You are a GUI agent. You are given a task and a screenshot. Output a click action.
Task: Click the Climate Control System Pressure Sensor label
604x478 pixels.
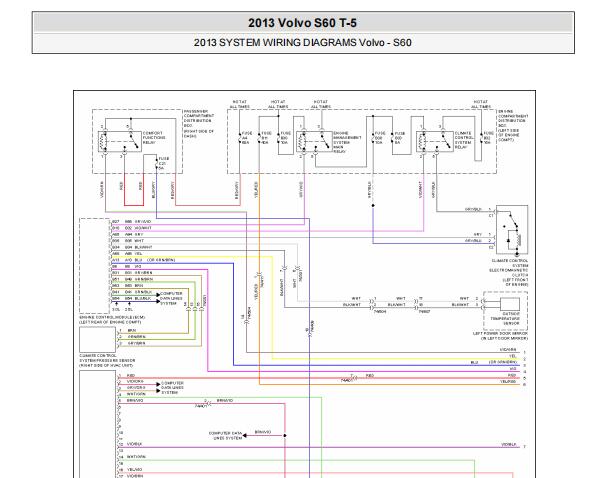click(107, 361)
